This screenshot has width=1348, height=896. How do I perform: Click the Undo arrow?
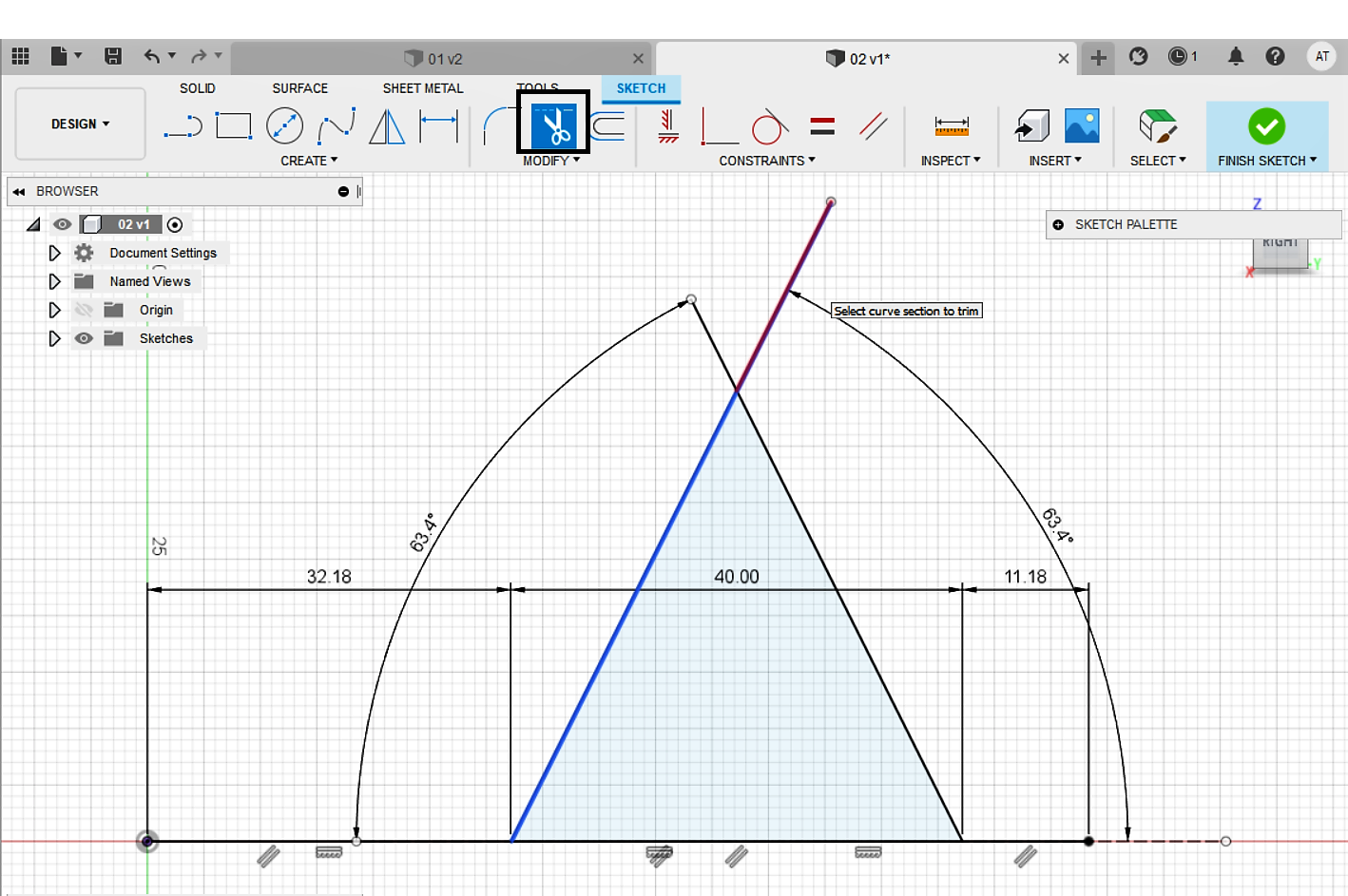[152, 56]
